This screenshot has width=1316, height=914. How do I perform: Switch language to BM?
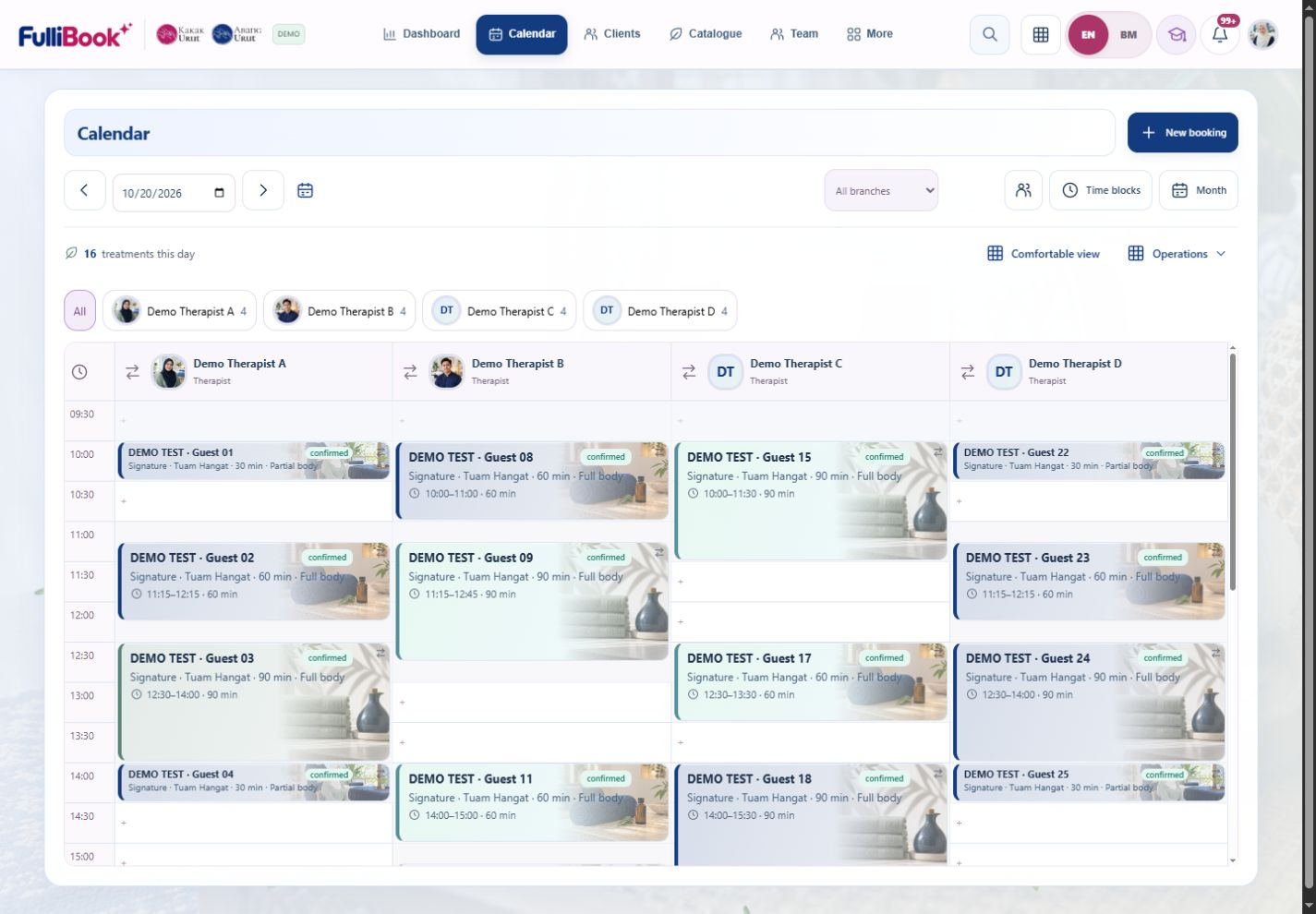click(x=1129, y=35)
